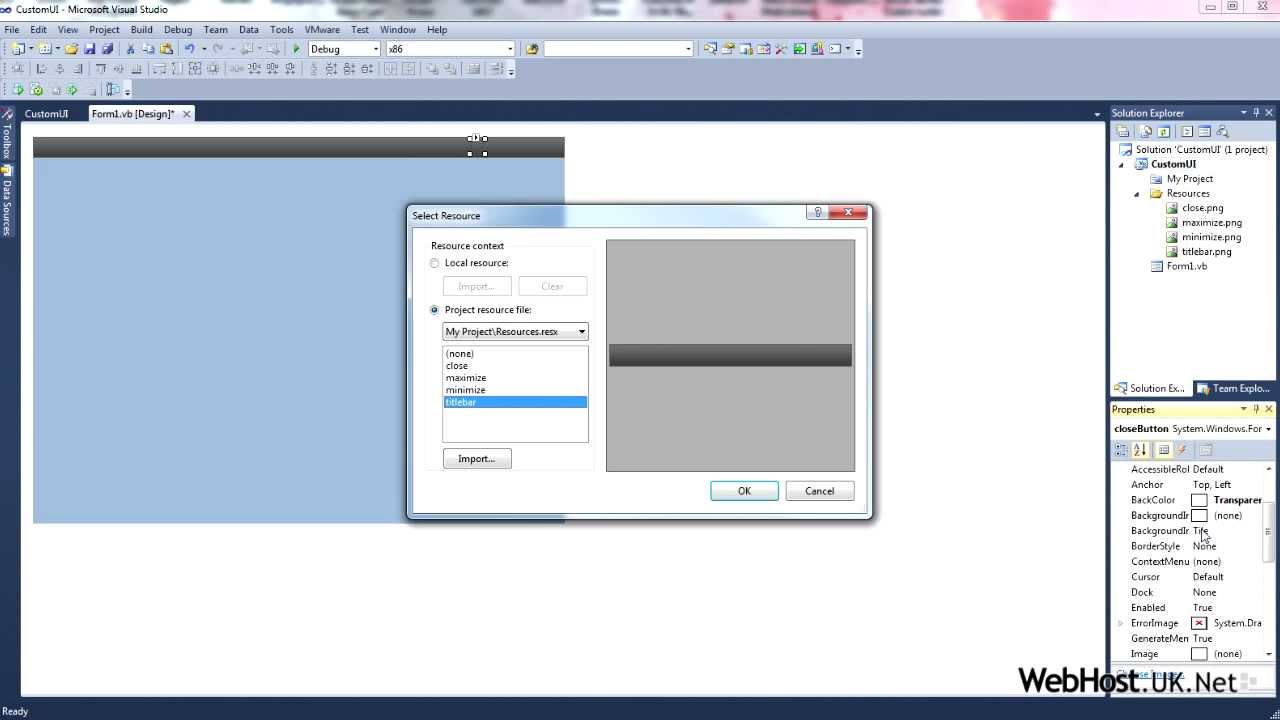Click the New Project toolbar icon
Image resolution: width=1280 pixels, height=720 pixels.
click(17, 49)
